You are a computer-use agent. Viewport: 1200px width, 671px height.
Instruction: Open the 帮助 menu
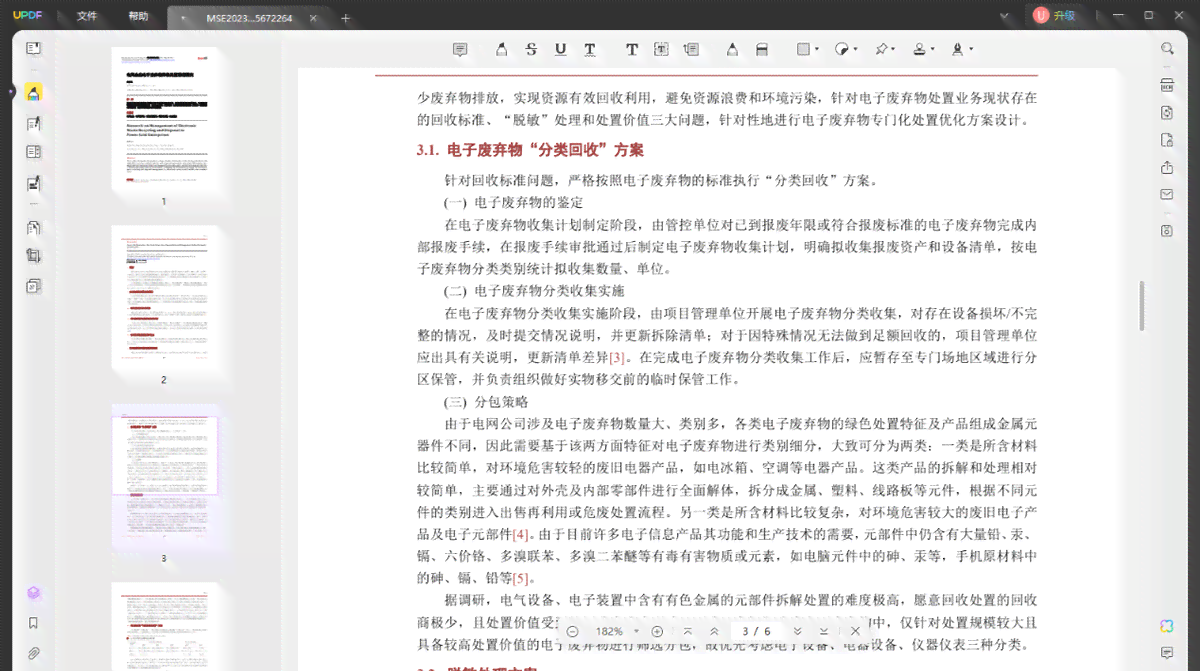(x=138, y=16)
